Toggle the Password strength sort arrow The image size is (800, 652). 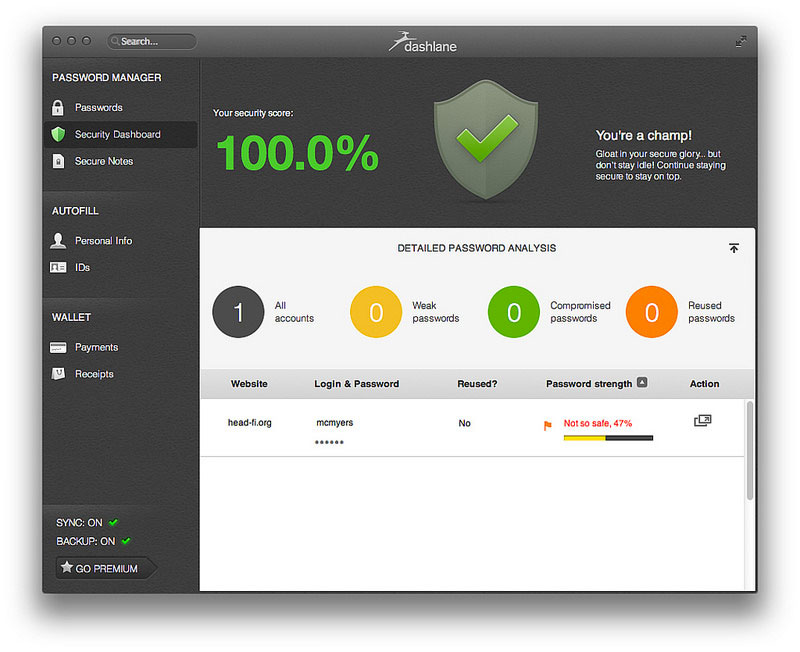(642, 382)
